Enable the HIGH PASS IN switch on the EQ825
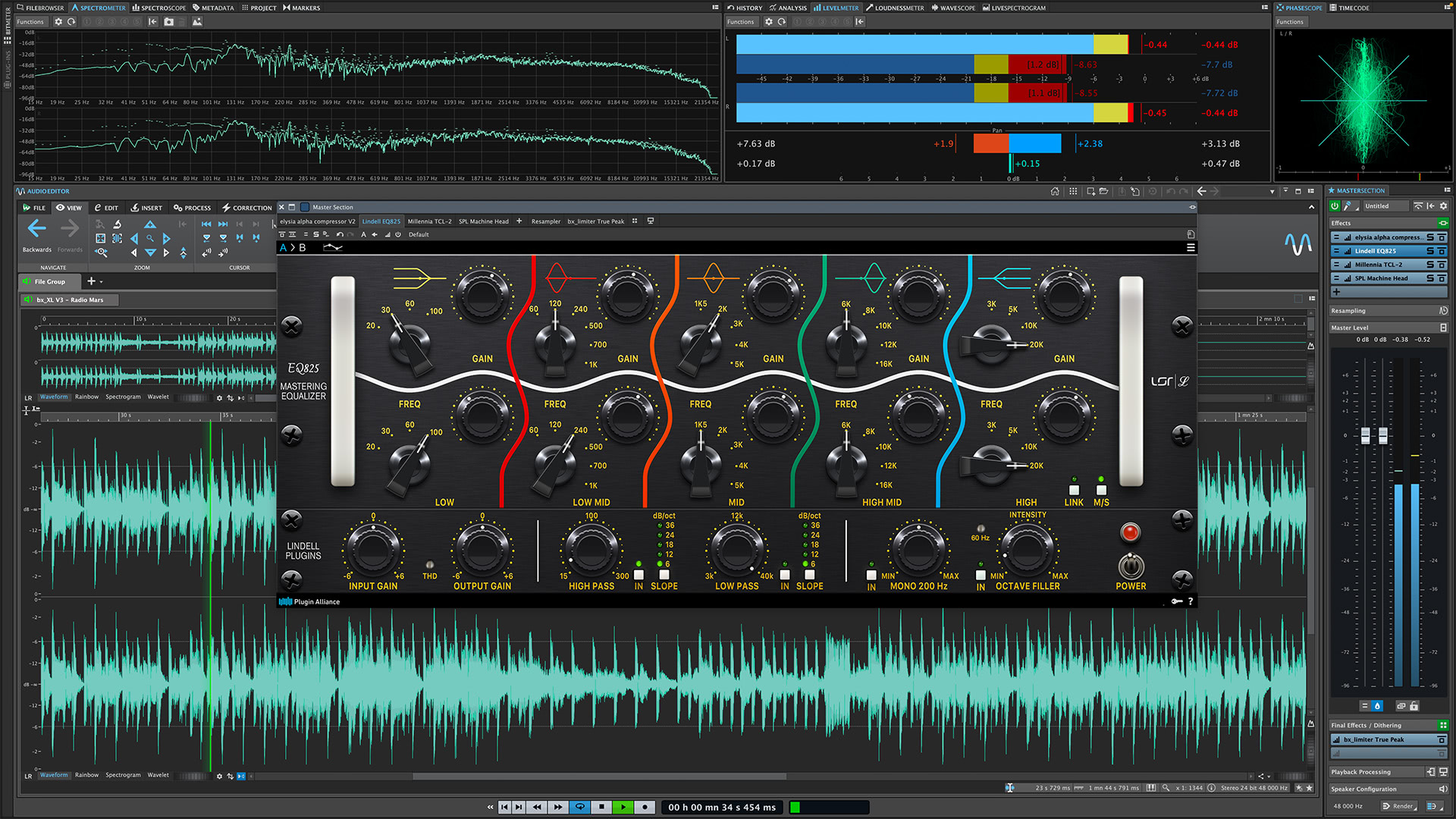 pos(638,576)
